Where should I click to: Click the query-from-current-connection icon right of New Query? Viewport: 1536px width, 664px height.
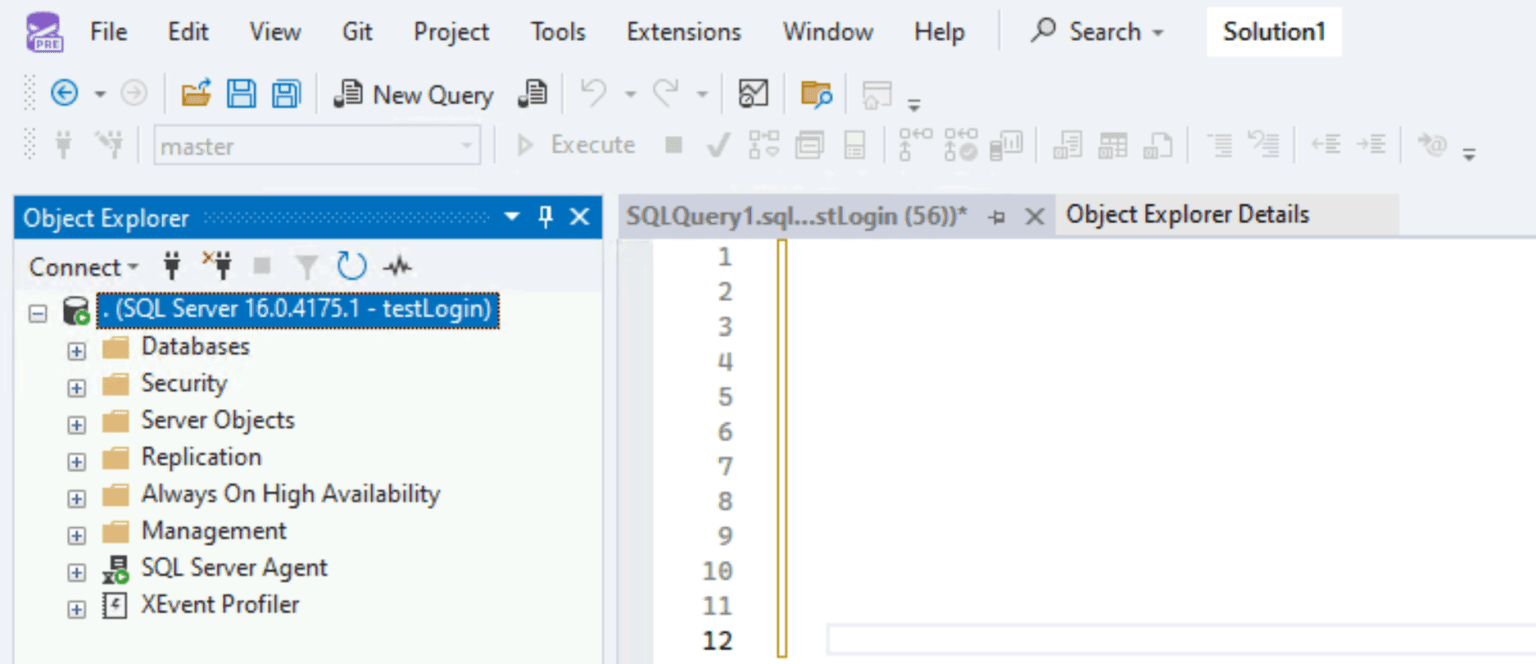point(533,94)
